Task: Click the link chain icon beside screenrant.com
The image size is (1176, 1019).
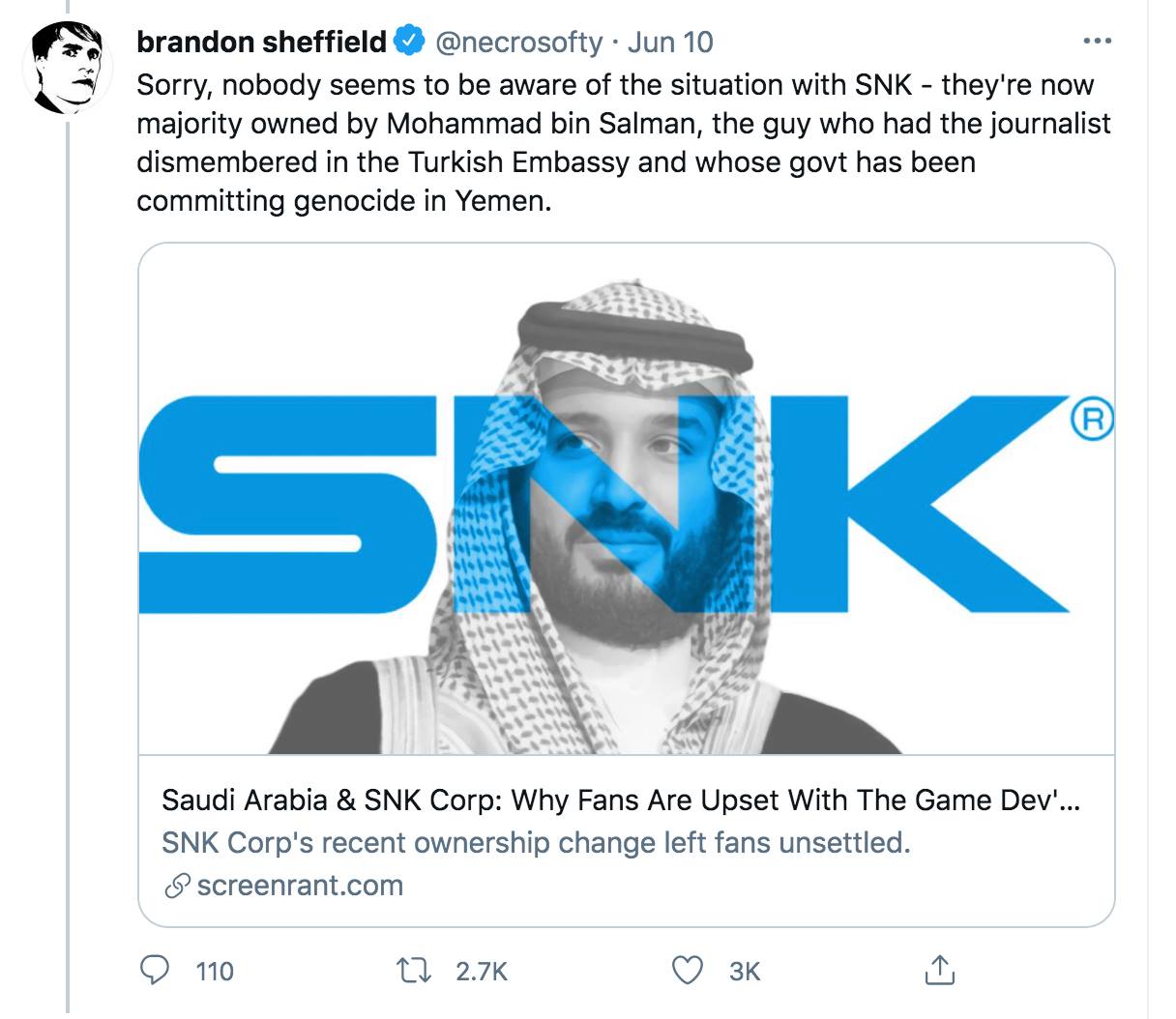Action: 175,885
